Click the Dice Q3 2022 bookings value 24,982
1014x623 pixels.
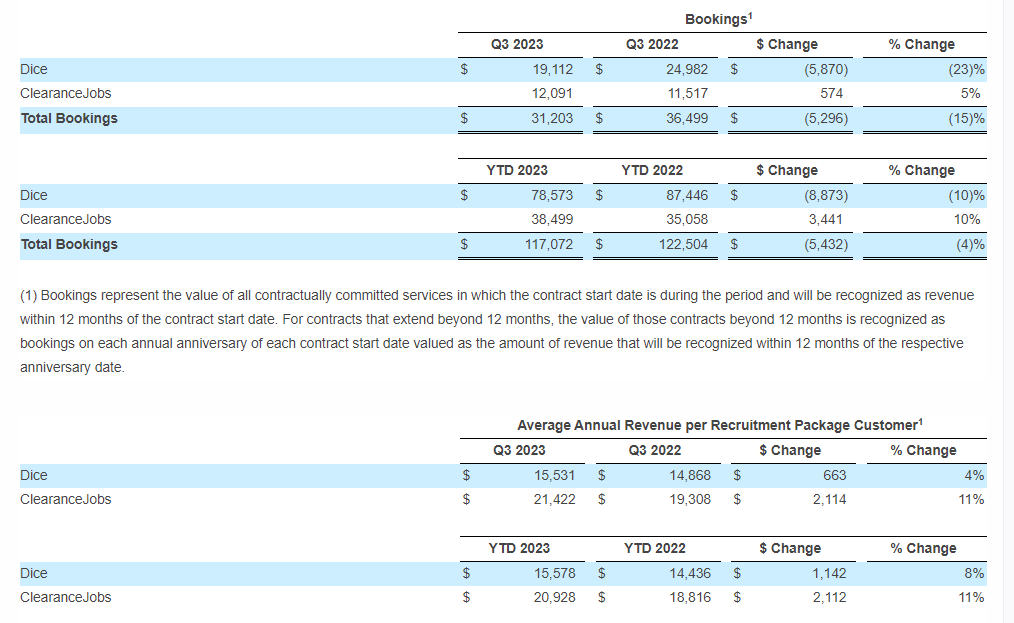pyautogui.click(x=687, y=69)
